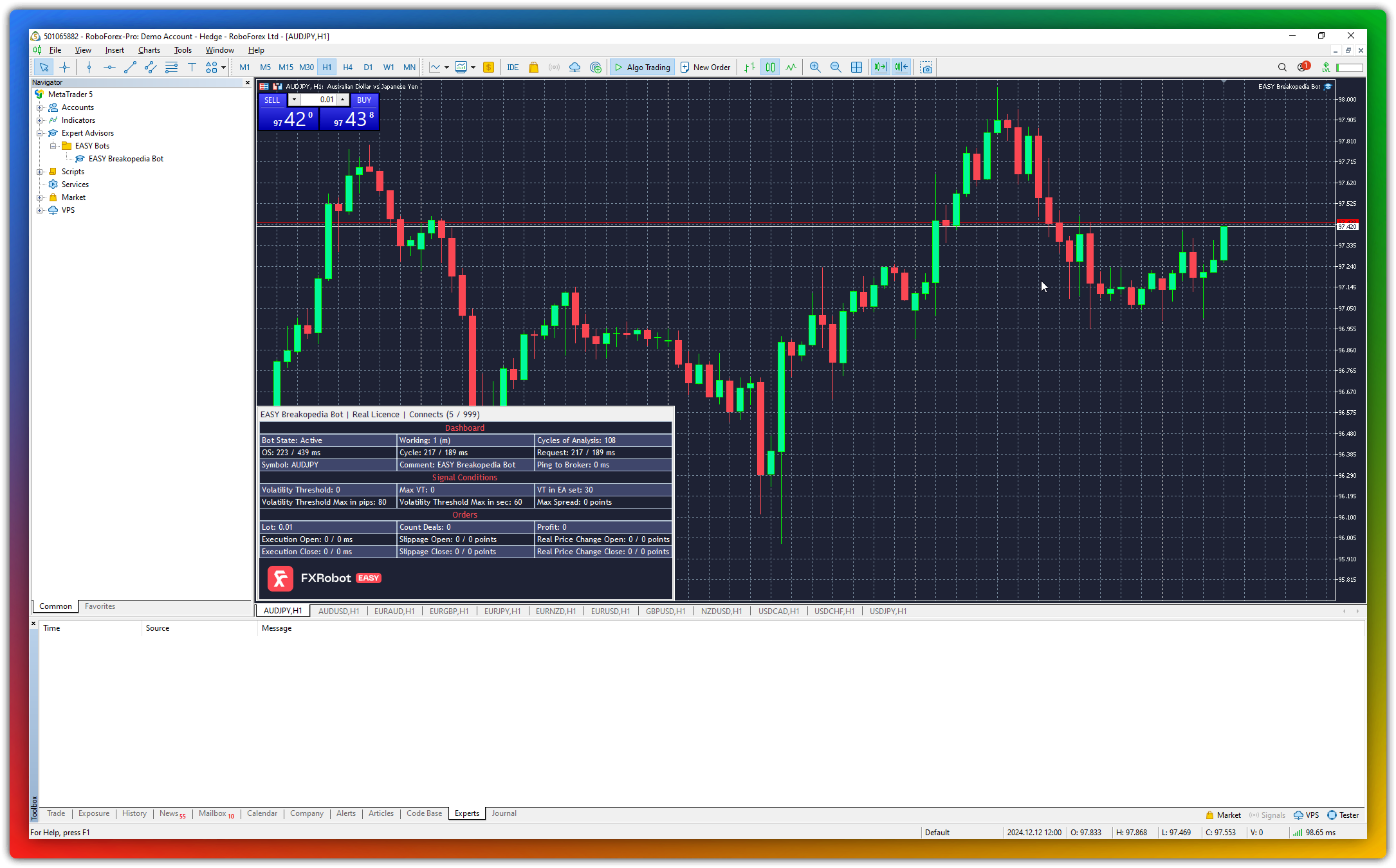Open the Insert menu
Image resolution: width=1396 pixels, height=868 pixels.
pos(115,50)
